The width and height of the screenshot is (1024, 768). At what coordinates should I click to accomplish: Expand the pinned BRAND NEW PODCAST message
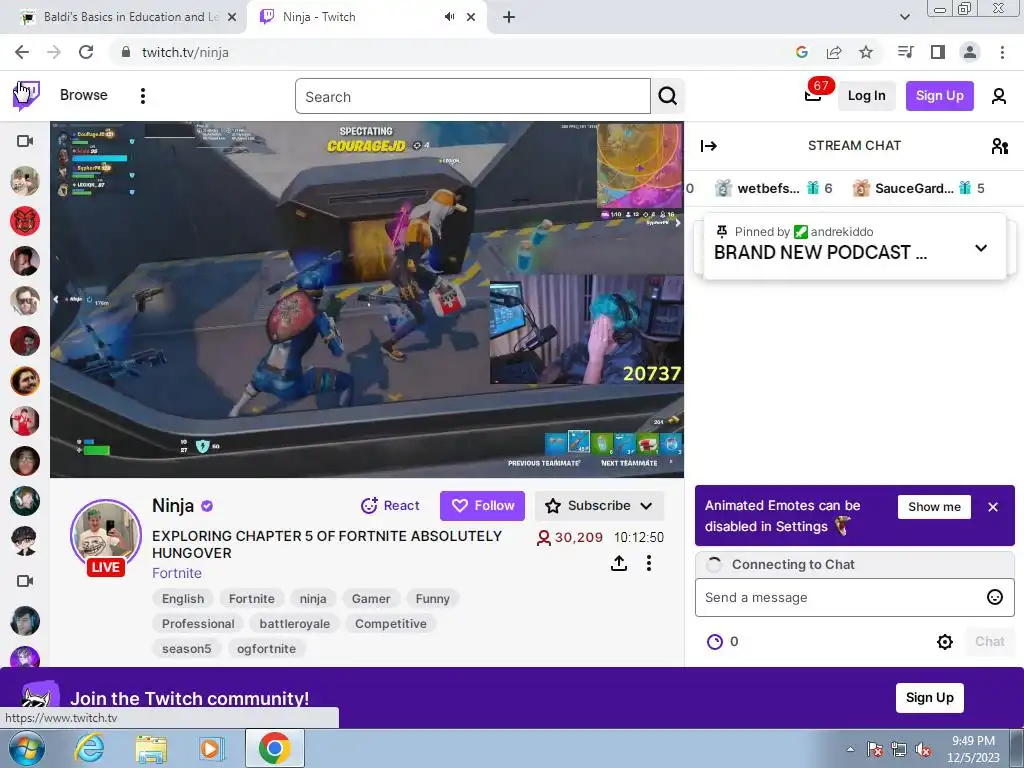point(980,249)
